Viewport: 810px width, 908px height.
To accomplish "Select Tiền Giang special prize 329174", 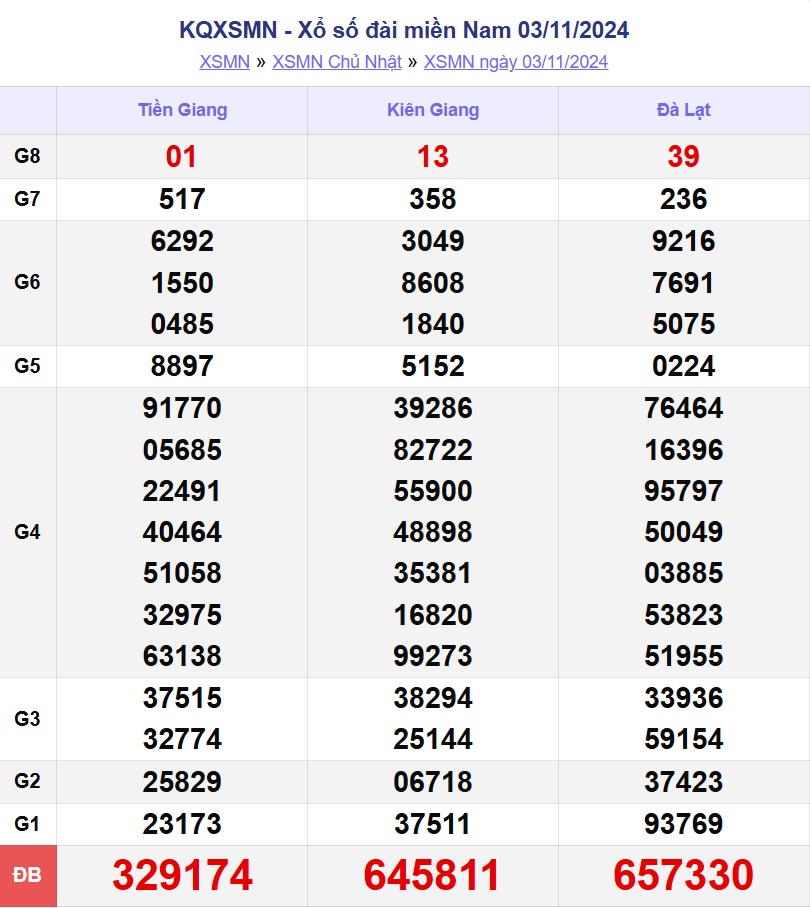I will coord(182,876).
